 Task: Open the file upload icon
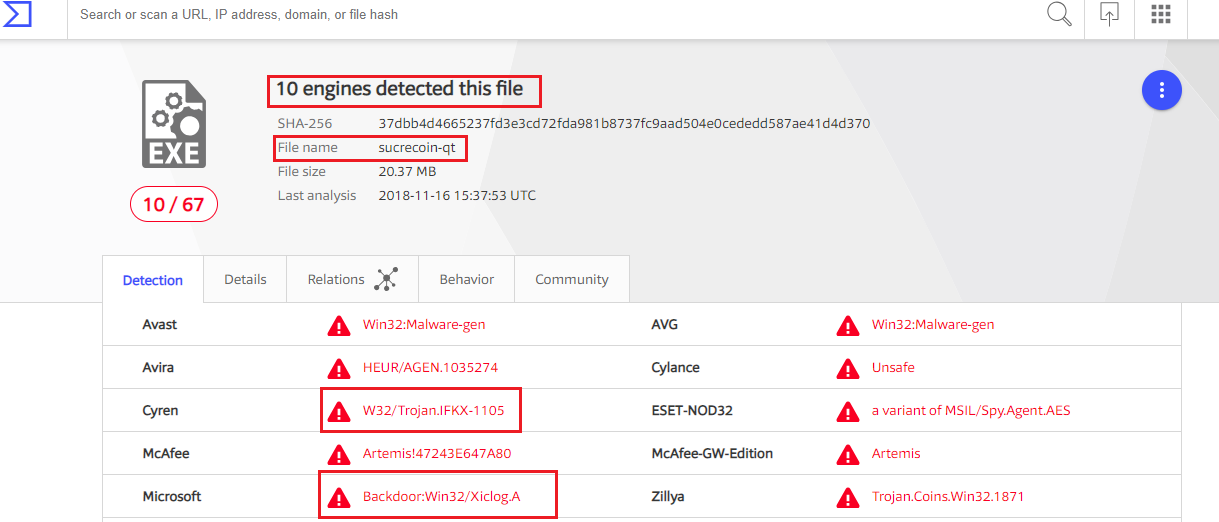coord(1109,14)
